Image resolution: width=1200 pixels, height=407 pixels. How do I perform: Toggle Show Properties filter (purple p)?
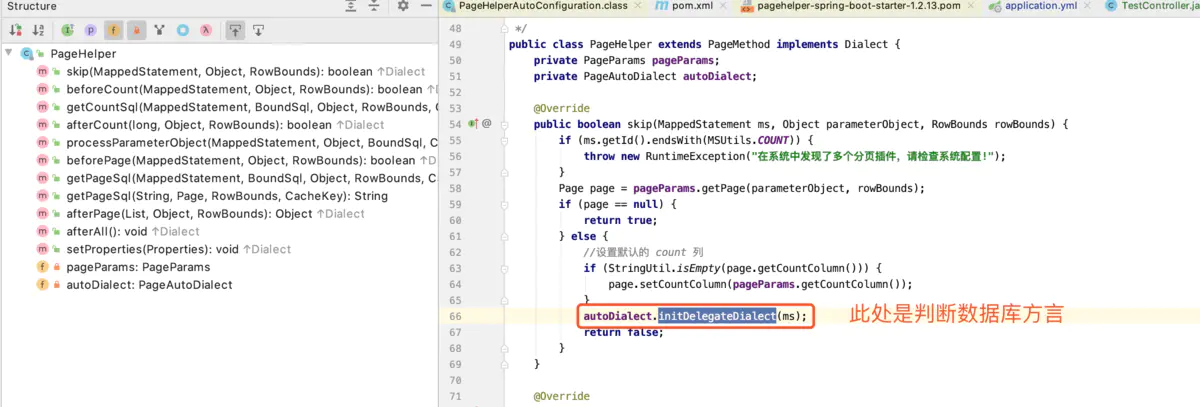point(90,31)
